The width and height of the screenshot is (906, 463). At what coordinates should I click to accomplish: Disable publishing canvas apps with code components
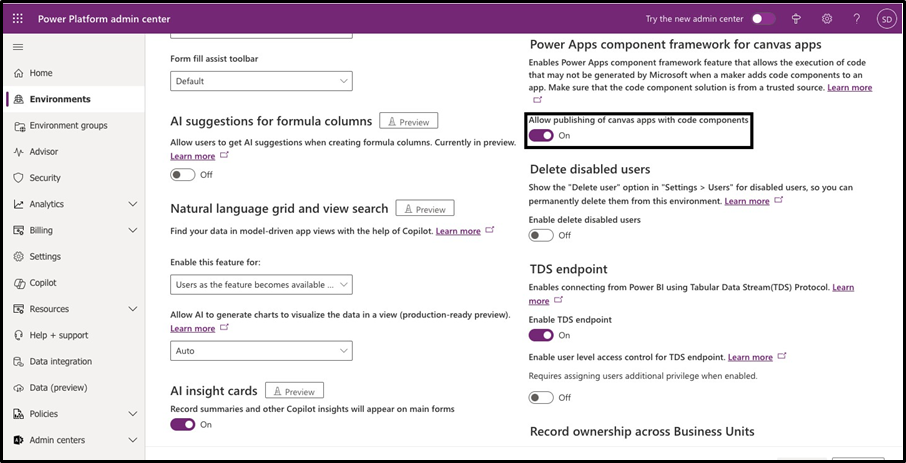541,135
